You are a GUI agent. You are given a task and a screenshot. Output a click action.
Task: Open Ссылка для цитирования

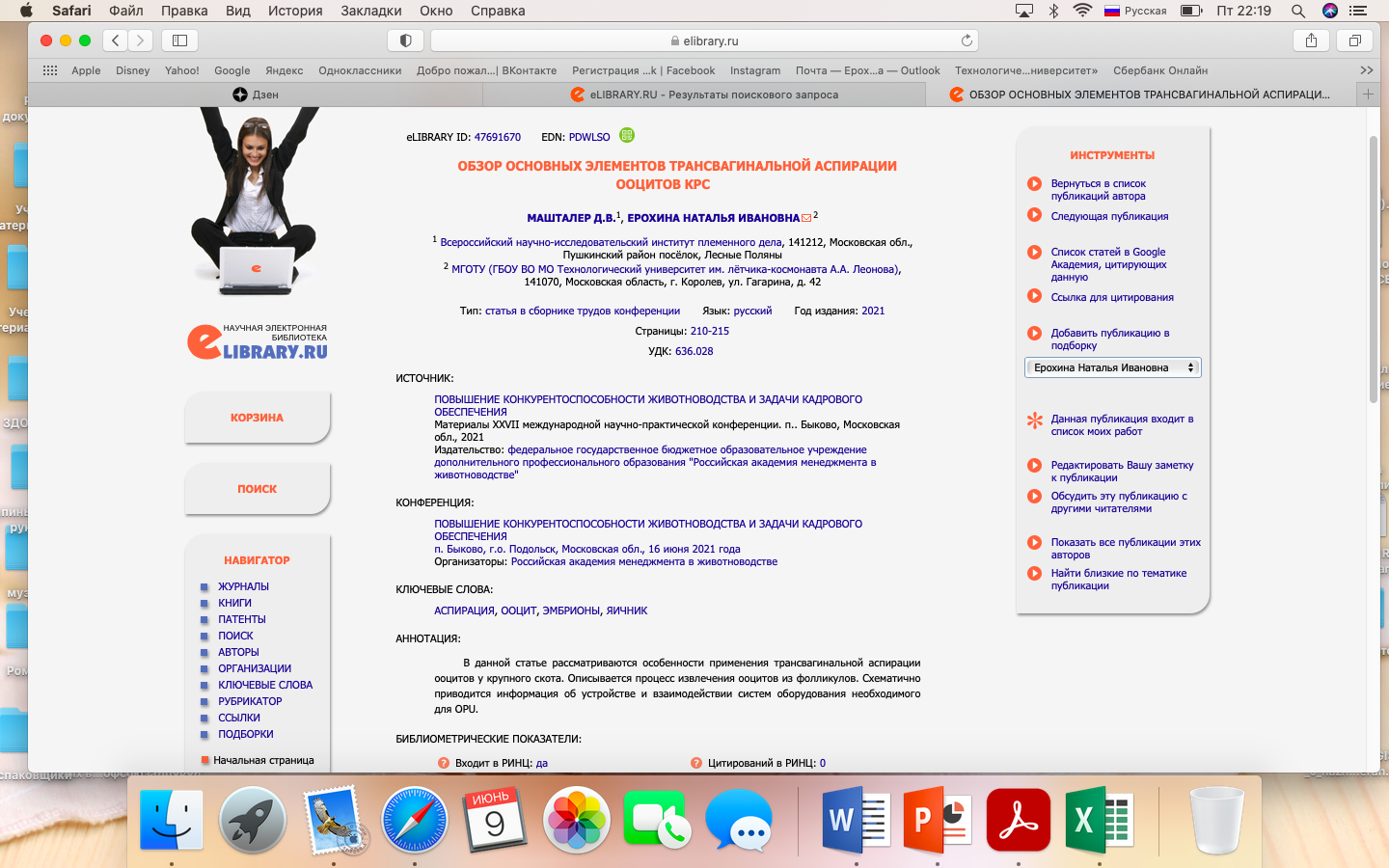1112,297
